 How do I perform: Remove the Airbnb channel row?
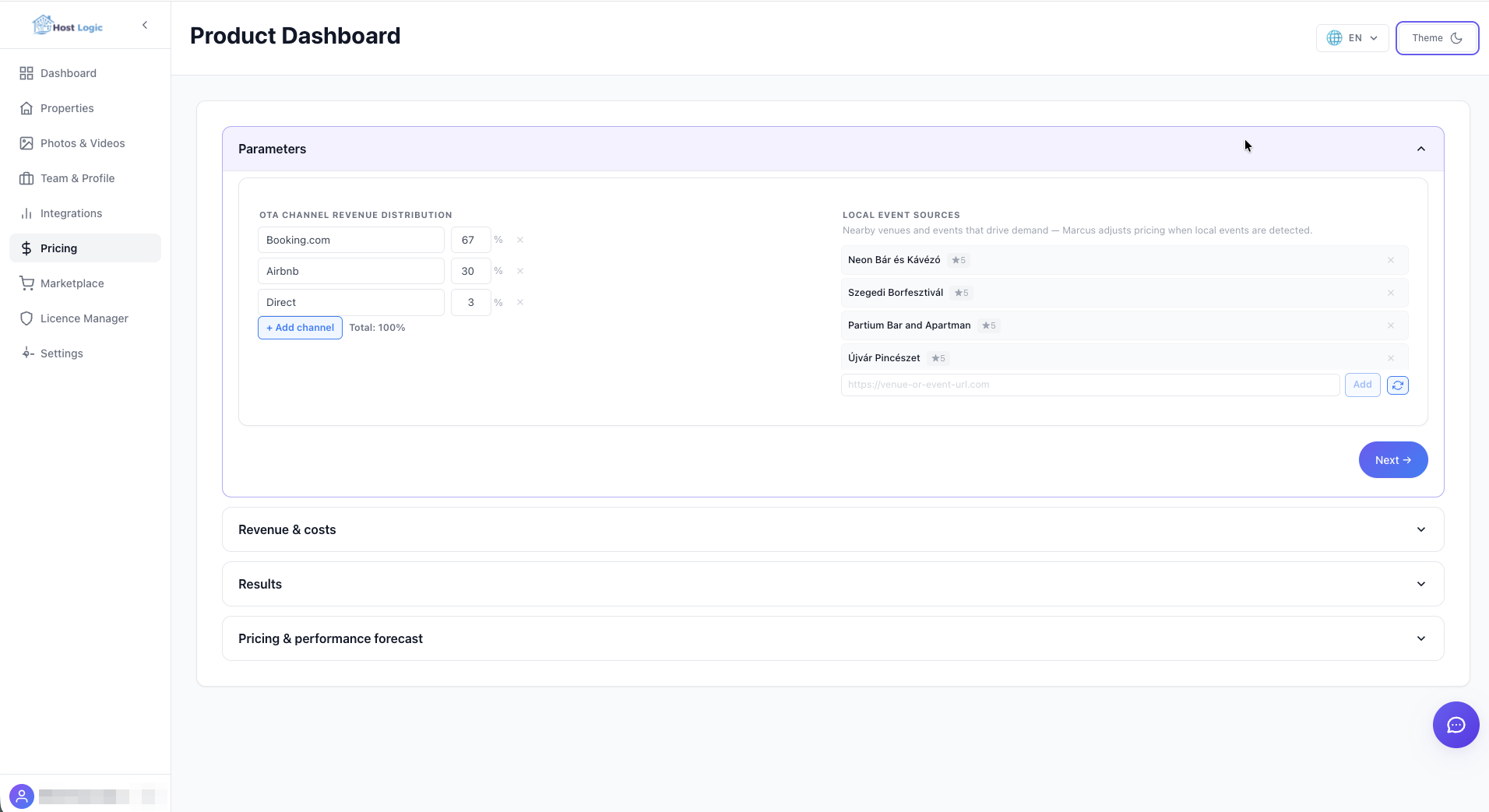520,271
